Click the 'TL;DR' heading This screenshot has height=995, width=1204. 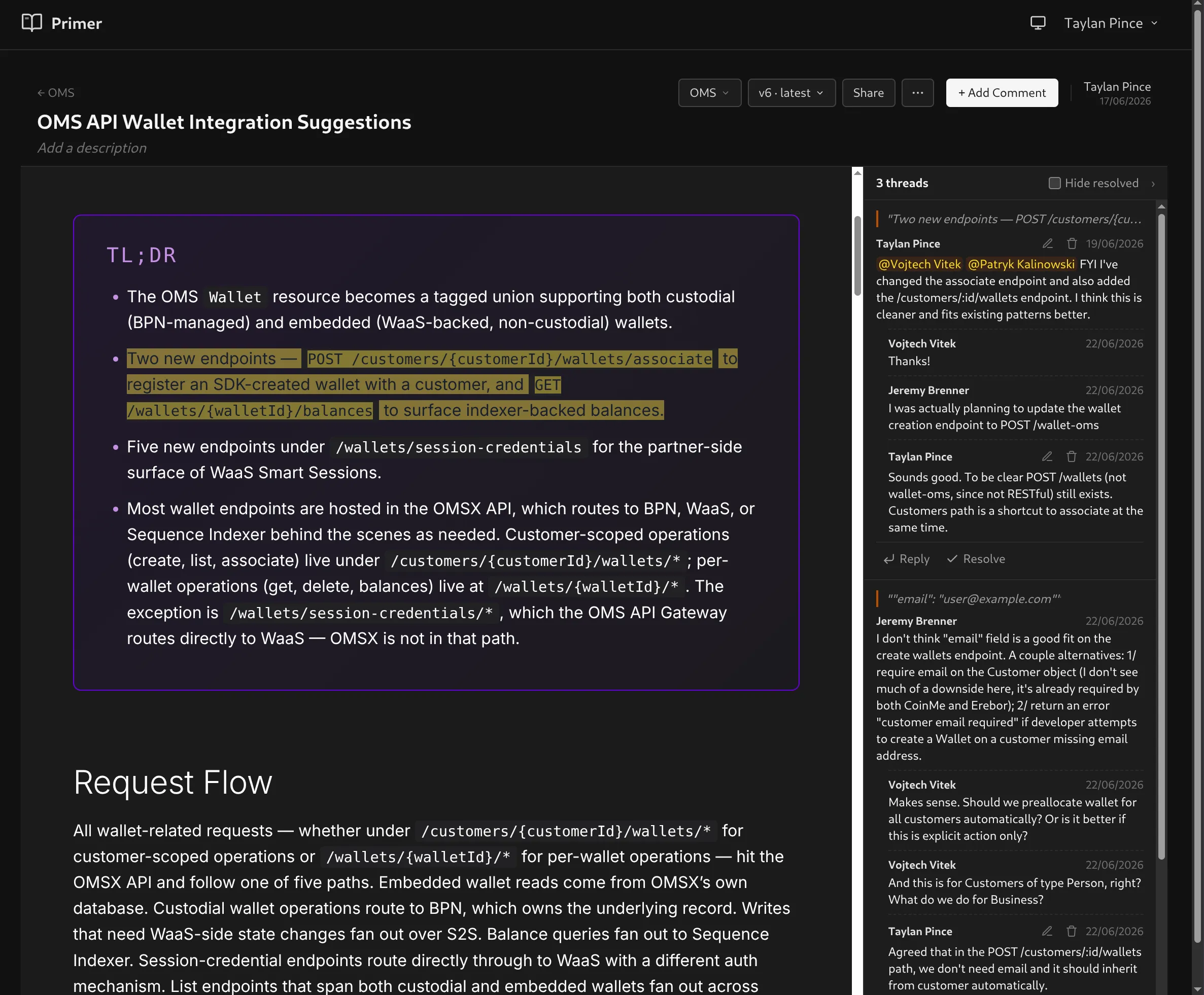[x=142, y=255]
